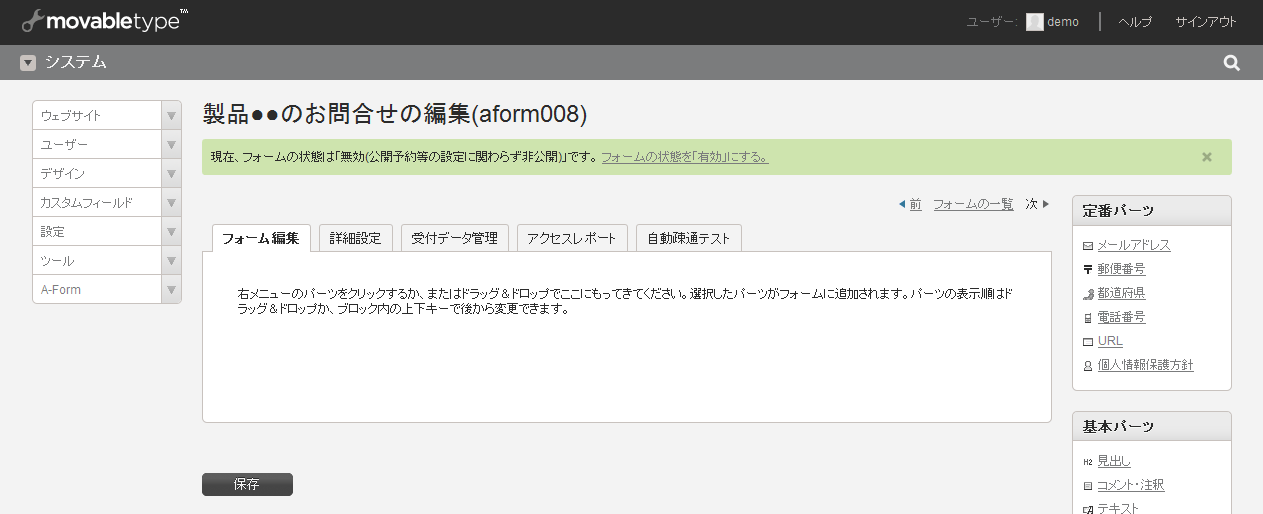This screenshot has height=514, width=1263.
Task: Add the 電話番号 part
Action: (x=1121, y=318)
